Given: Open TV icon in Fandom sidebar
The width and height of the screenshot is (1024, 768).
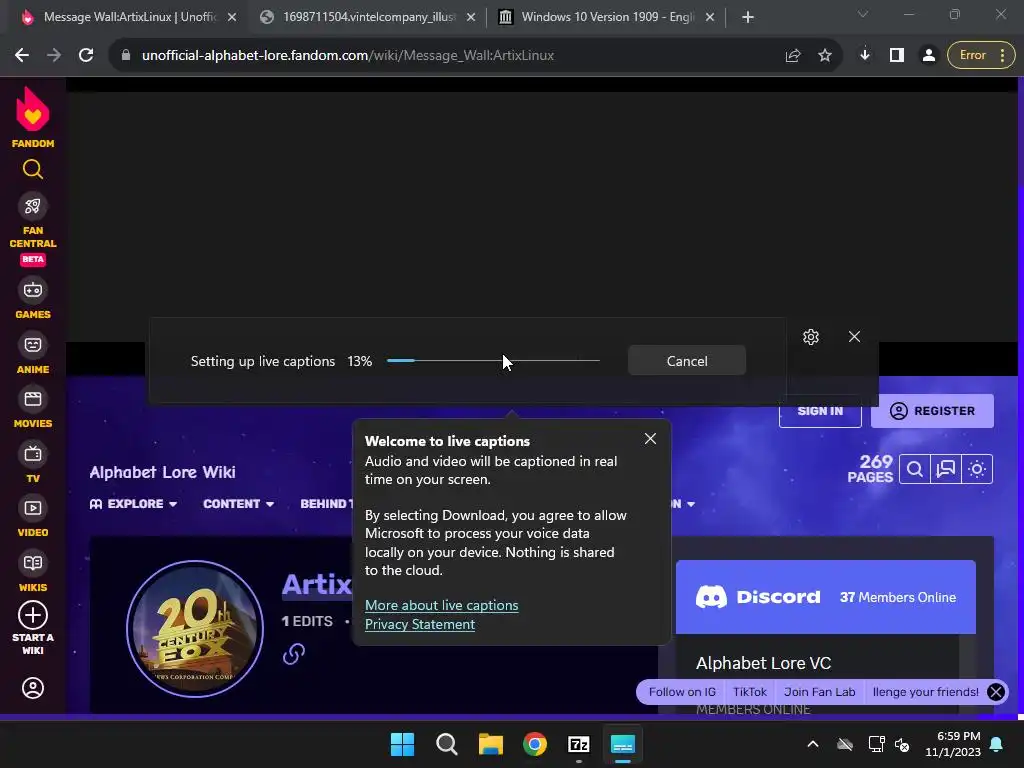Looking at the screenshot, I should point(33,454).
